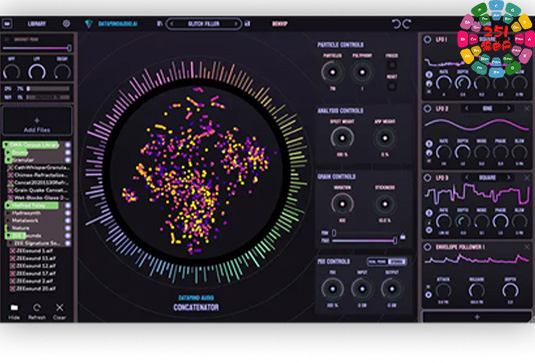Viewport: 535px width, 363px height.
Task: Click the Hide folder icon
Action: coord(14,308)
